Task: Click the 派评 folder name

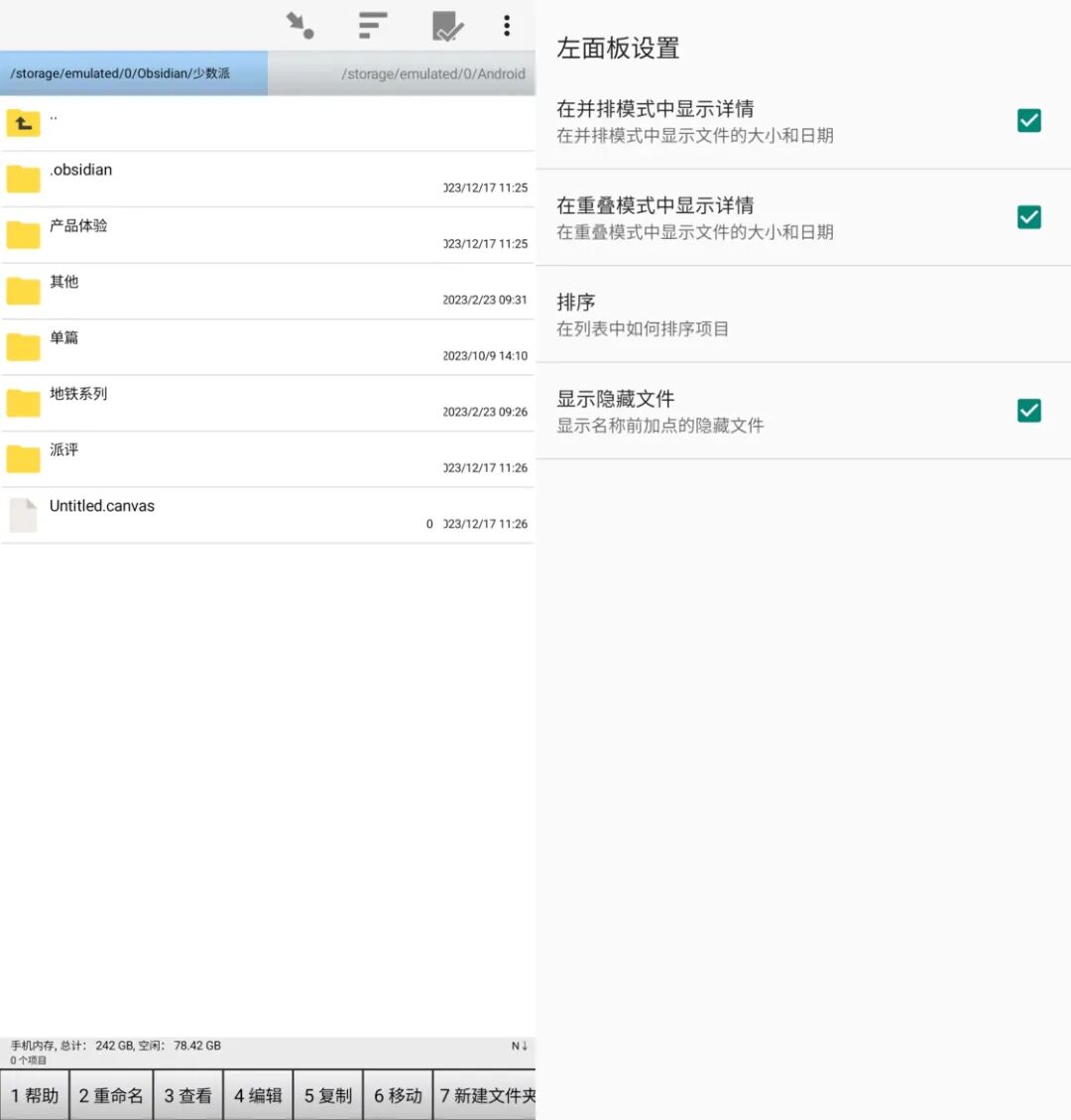Action: pyautogui.click(x=64, y=449)
